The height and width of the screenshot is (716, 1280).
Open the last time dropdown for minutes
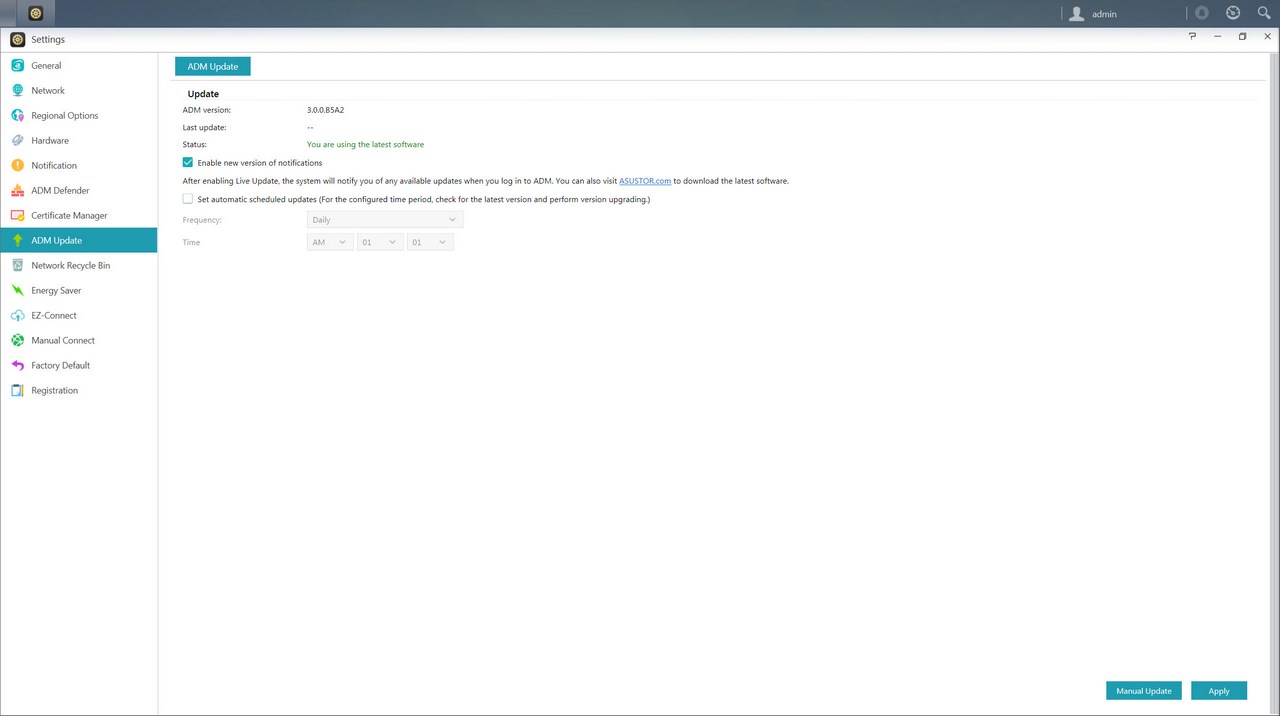[x=430, y=242]
